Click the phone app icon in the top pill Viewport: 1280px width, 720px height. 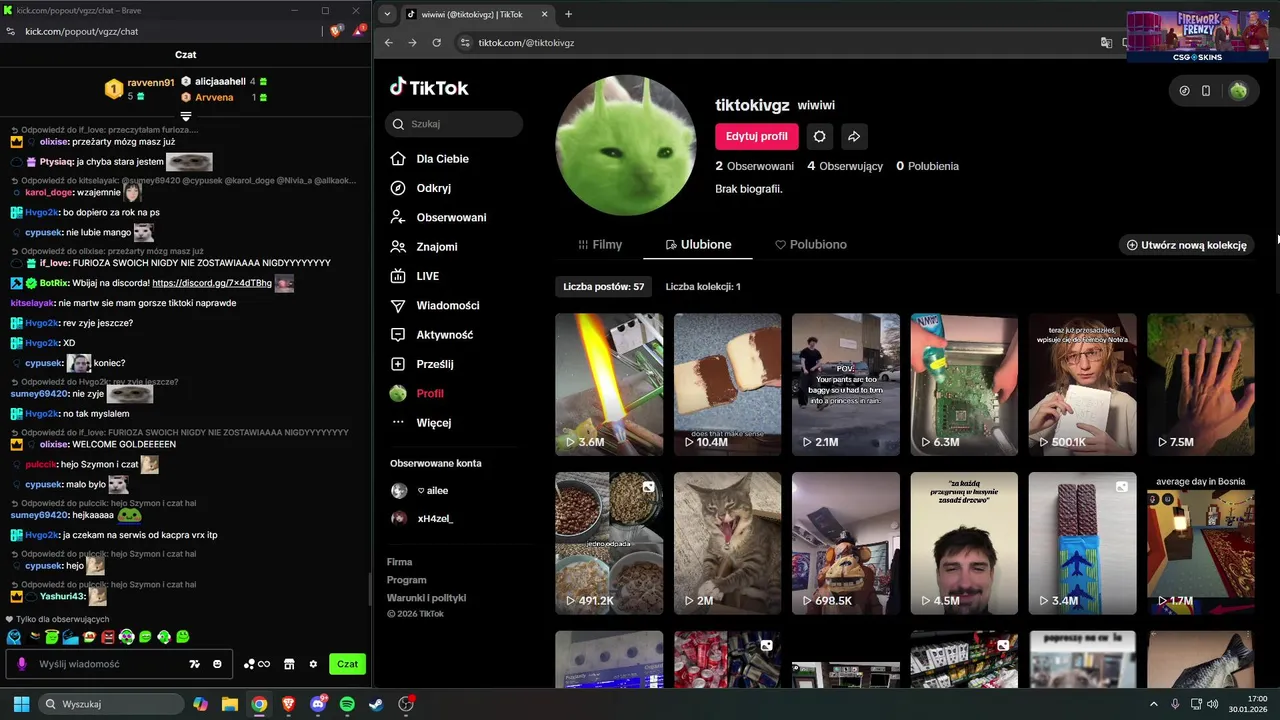[x=1206, y=91]
